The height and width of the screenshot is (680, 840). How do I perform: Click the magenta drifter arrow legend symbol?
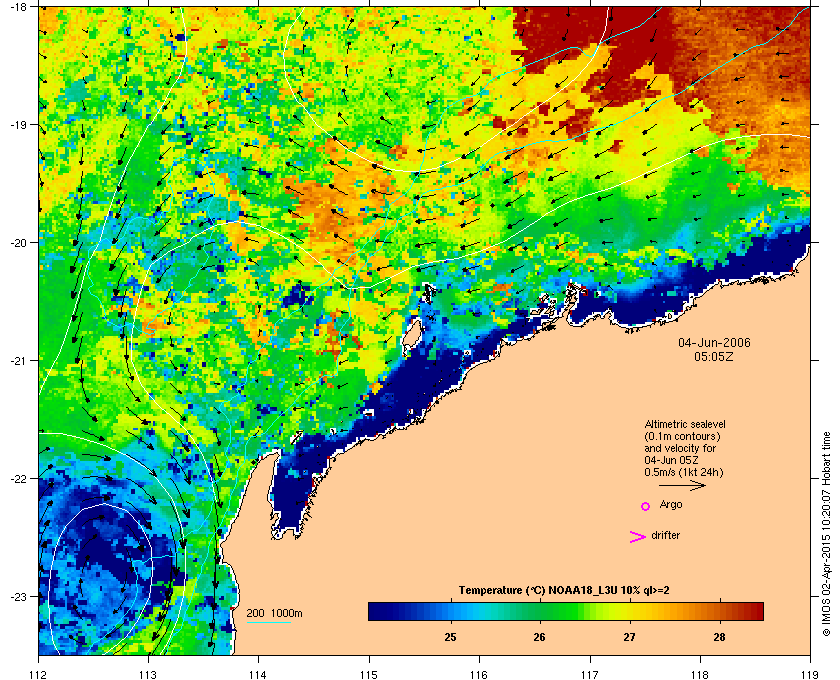[x=638, y=537]
